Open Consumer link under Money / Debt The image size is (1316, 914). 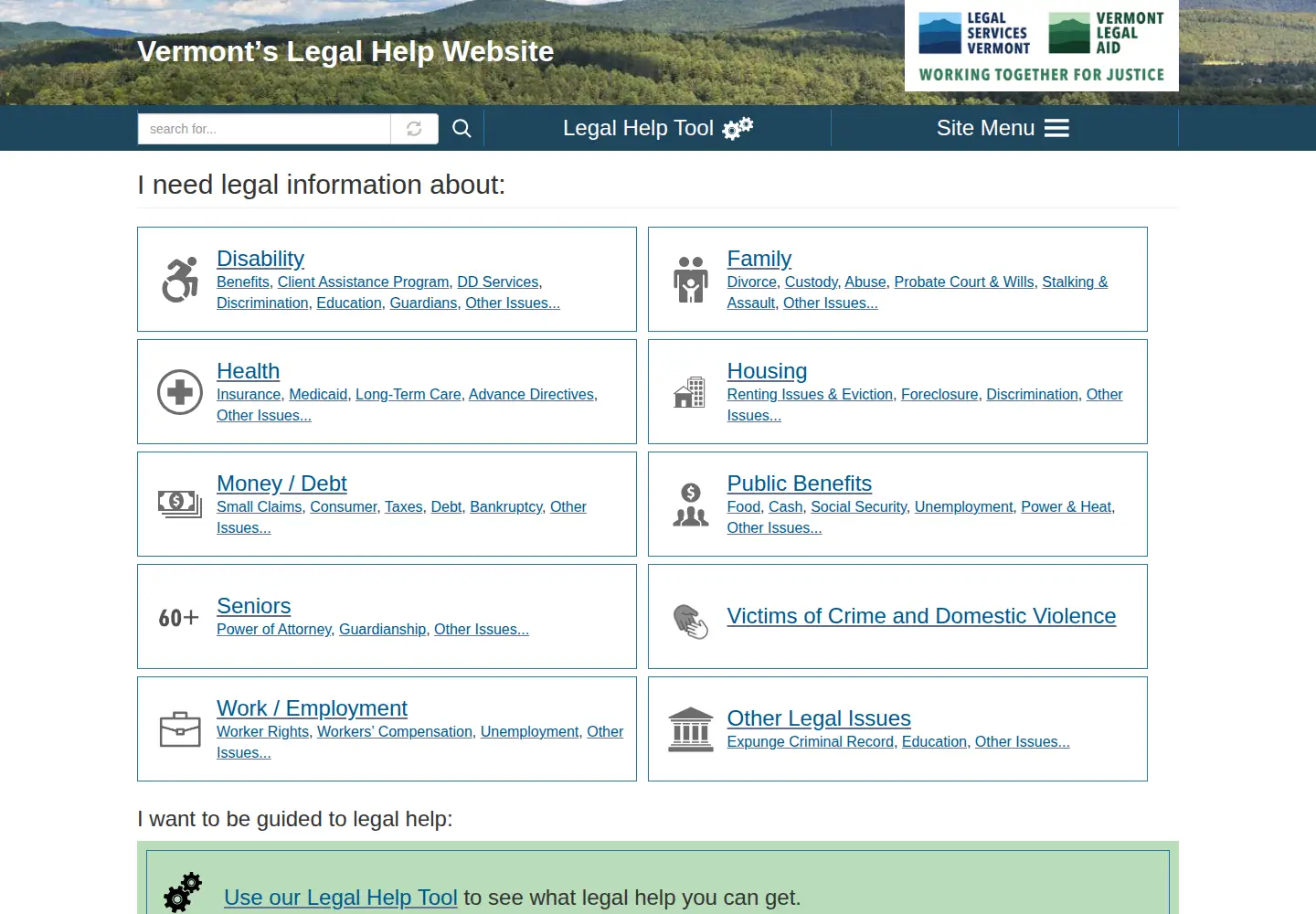(344, 506)
